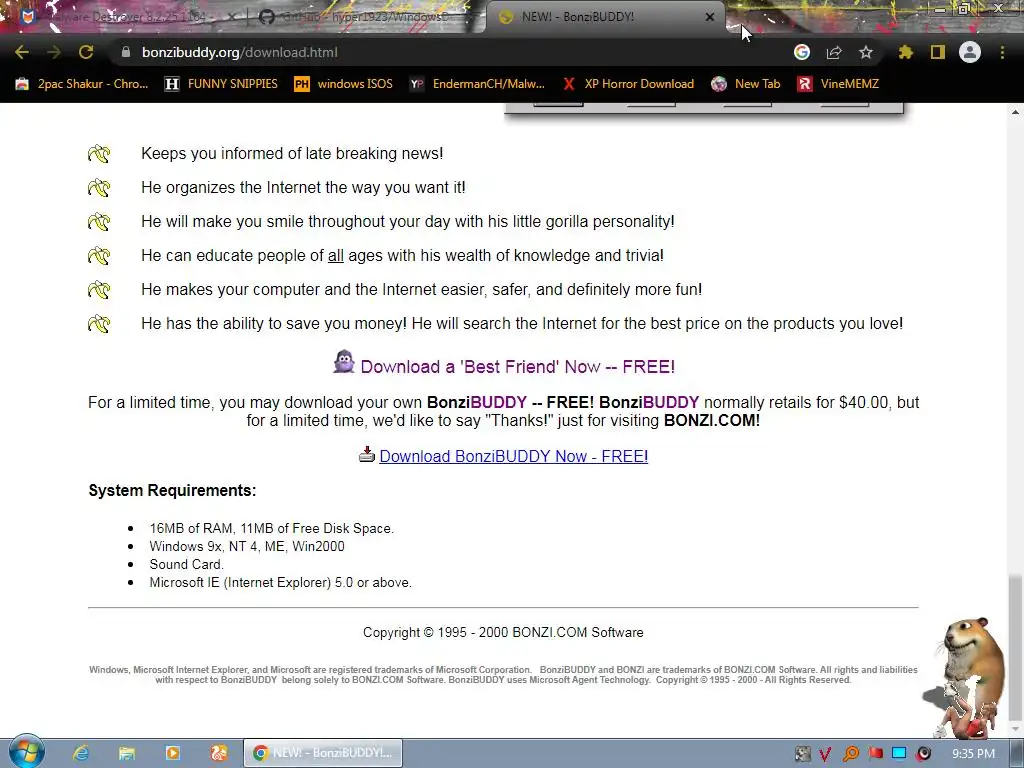This screenshot has height=768, width=1024.
Task: Click the scrollbar up arrow
Action: pyautogui.click(x=1015, y=112)
